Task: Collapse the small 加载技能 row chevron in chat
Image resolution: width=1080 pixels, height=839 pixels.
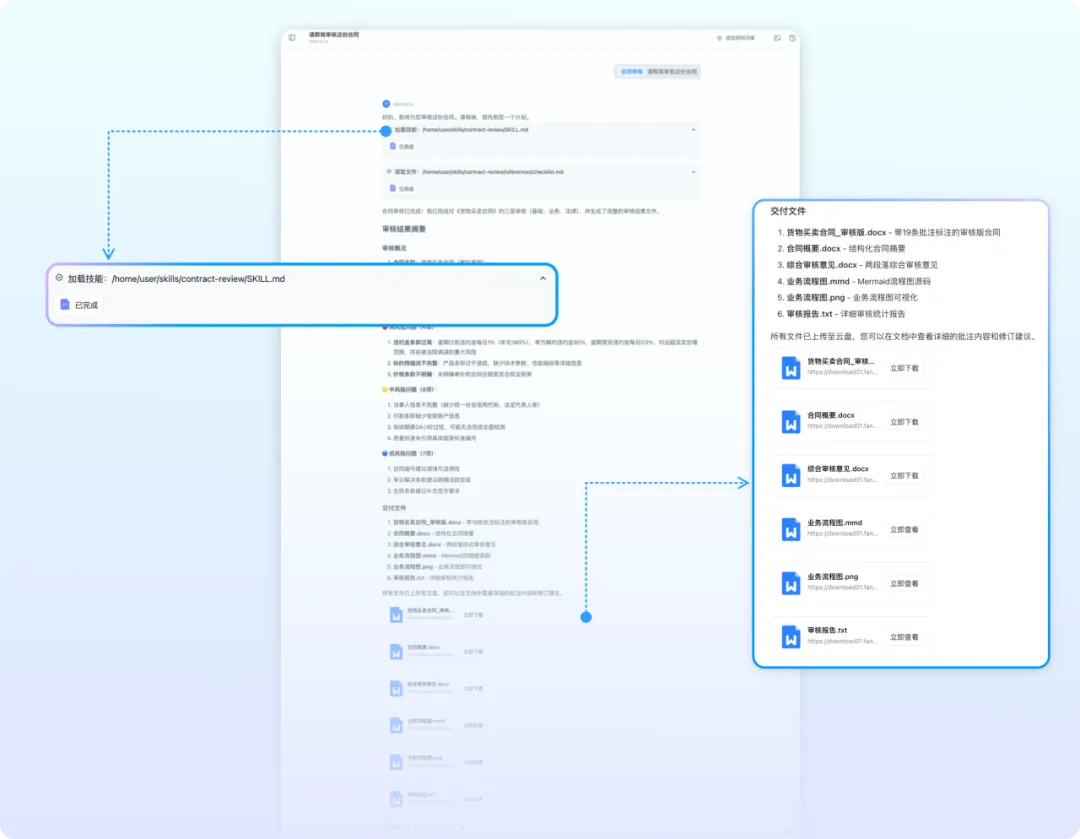Action: (x=694, y=130)
